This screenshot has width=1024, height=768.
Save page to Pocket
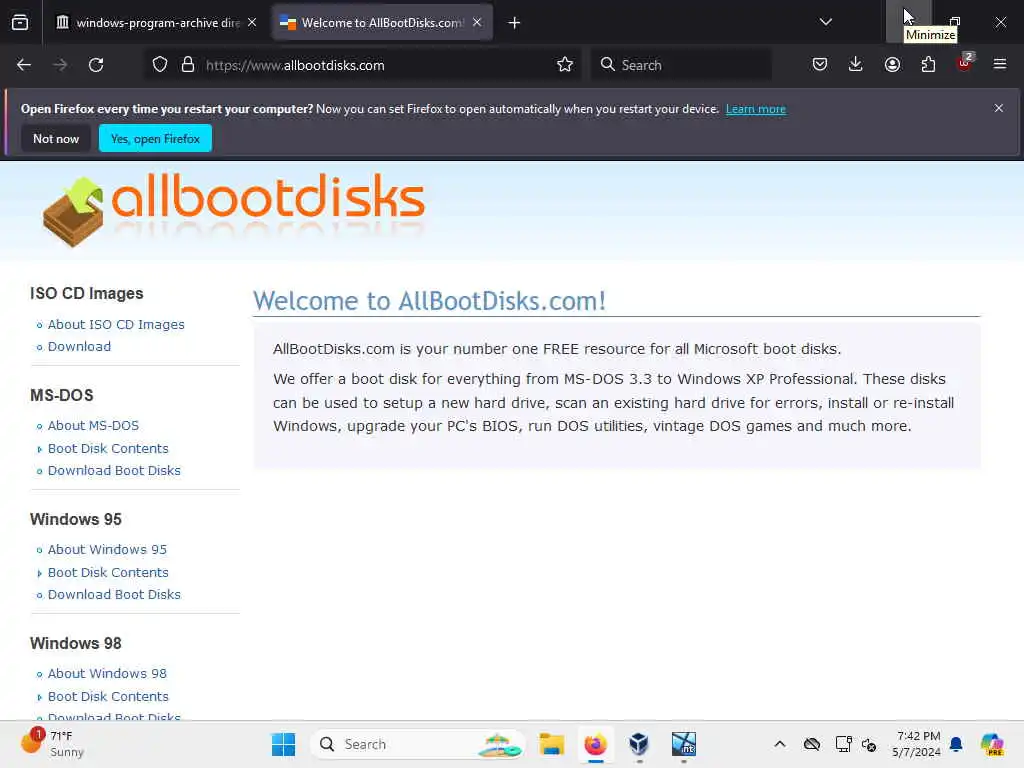tap(820, 65)
